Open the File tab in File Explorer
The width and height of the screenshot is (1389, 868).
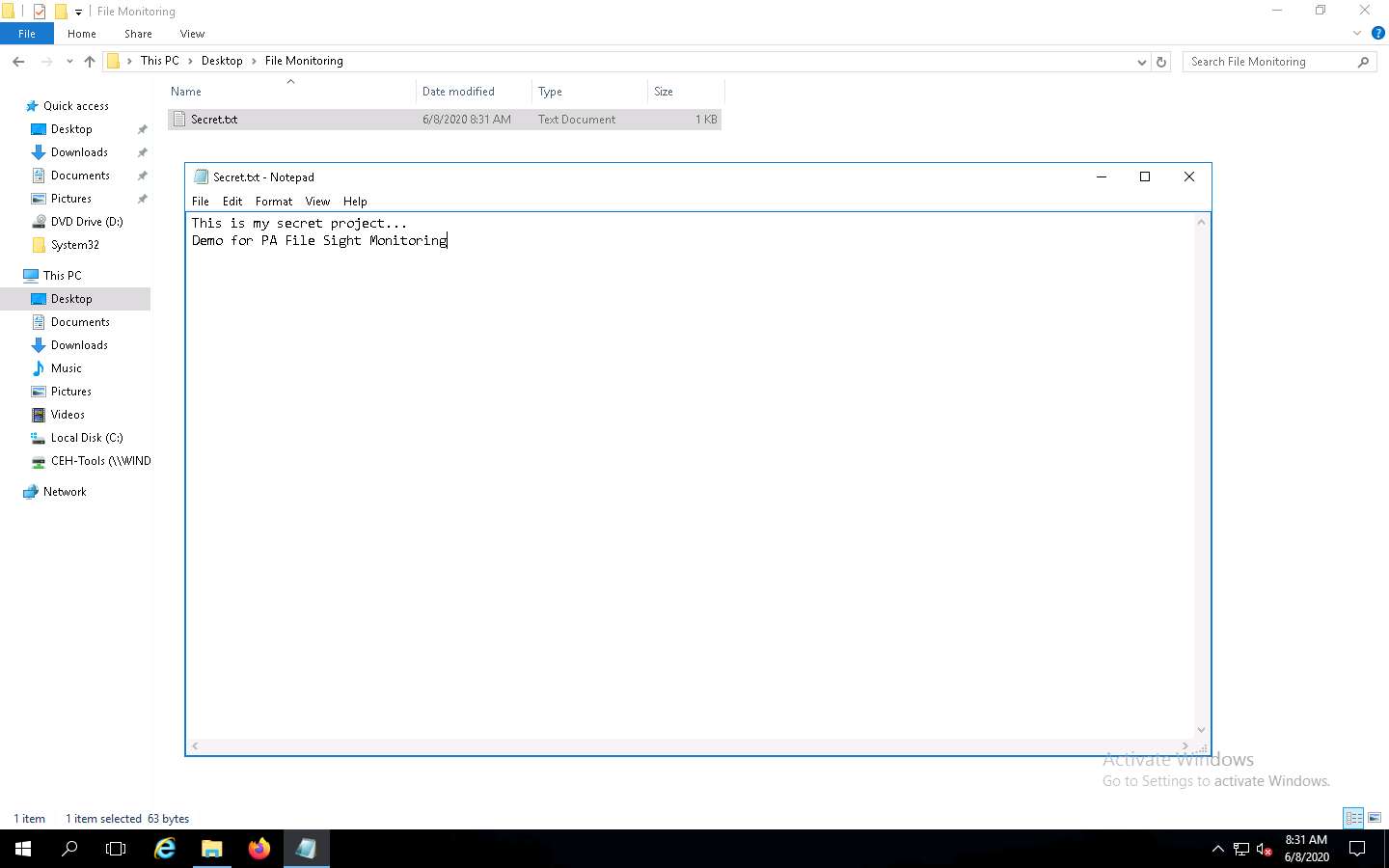[27, 34]
